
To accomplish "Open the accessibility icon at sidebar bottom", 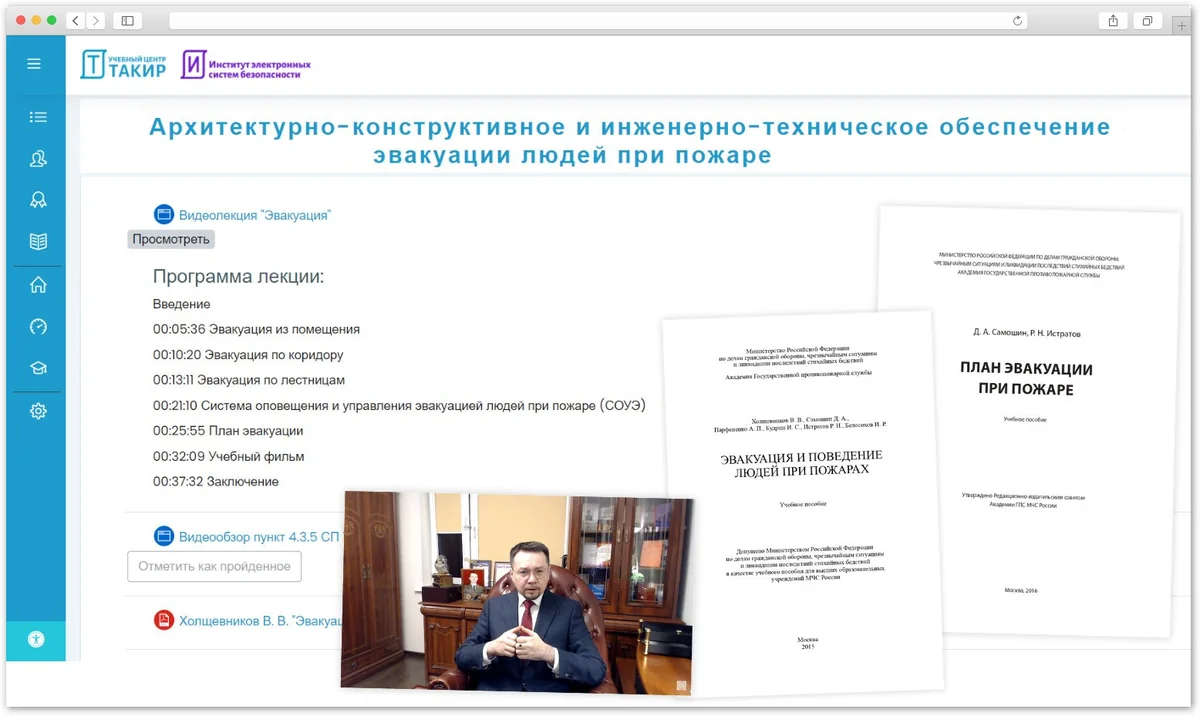I will [37, 640].
